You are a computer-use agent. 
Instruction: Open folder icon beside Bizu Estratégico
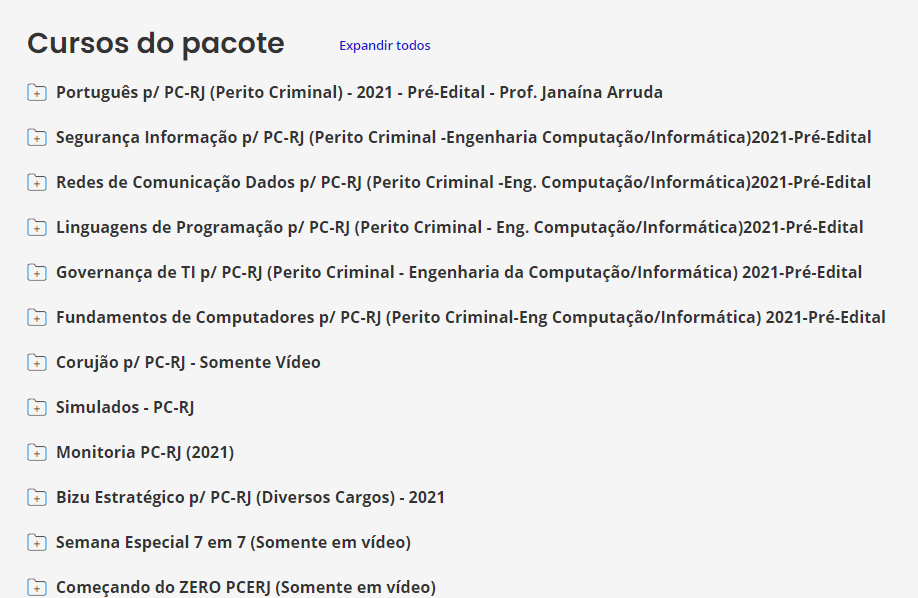tap(37, 498)
